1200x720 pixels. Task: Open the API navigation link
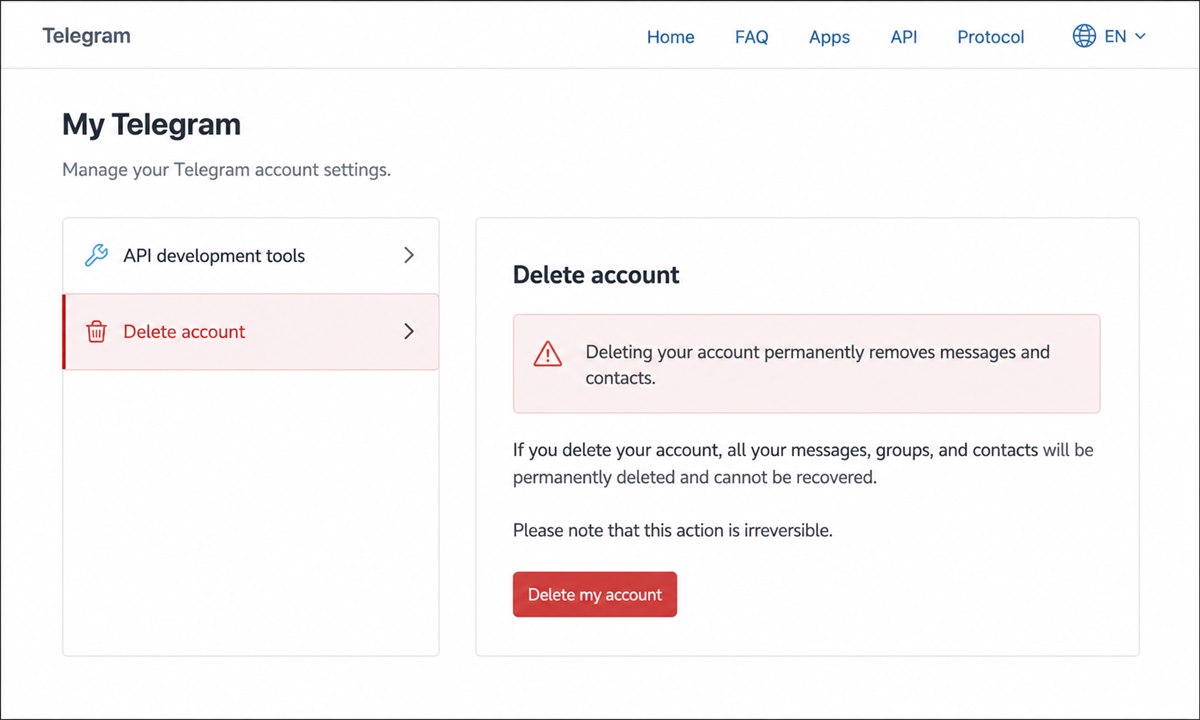coord(904,37)
